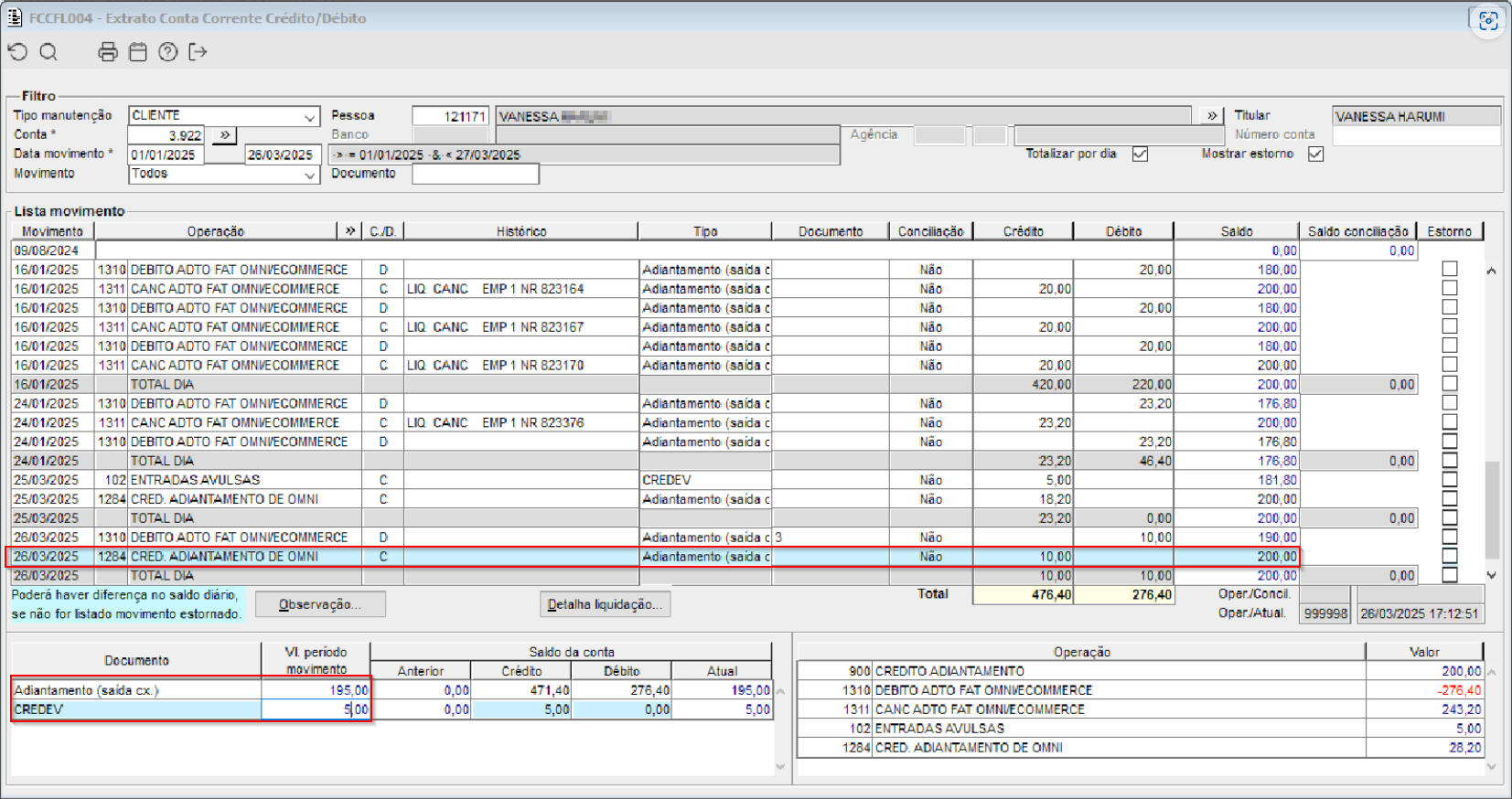Click the FCCFL004 window document icon
The height and width of the screenshot is (799, 1512).
15,17
